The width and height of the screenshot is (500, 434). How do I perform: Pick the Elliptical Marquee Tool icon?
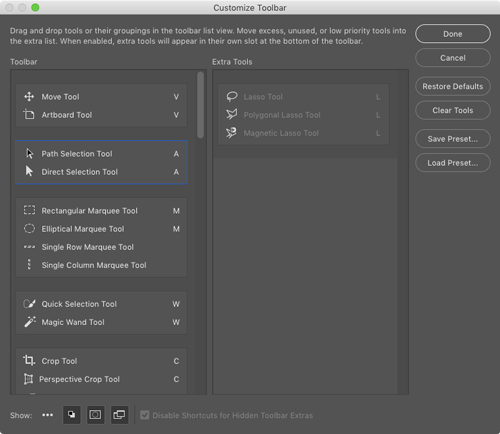coord(29,228)
